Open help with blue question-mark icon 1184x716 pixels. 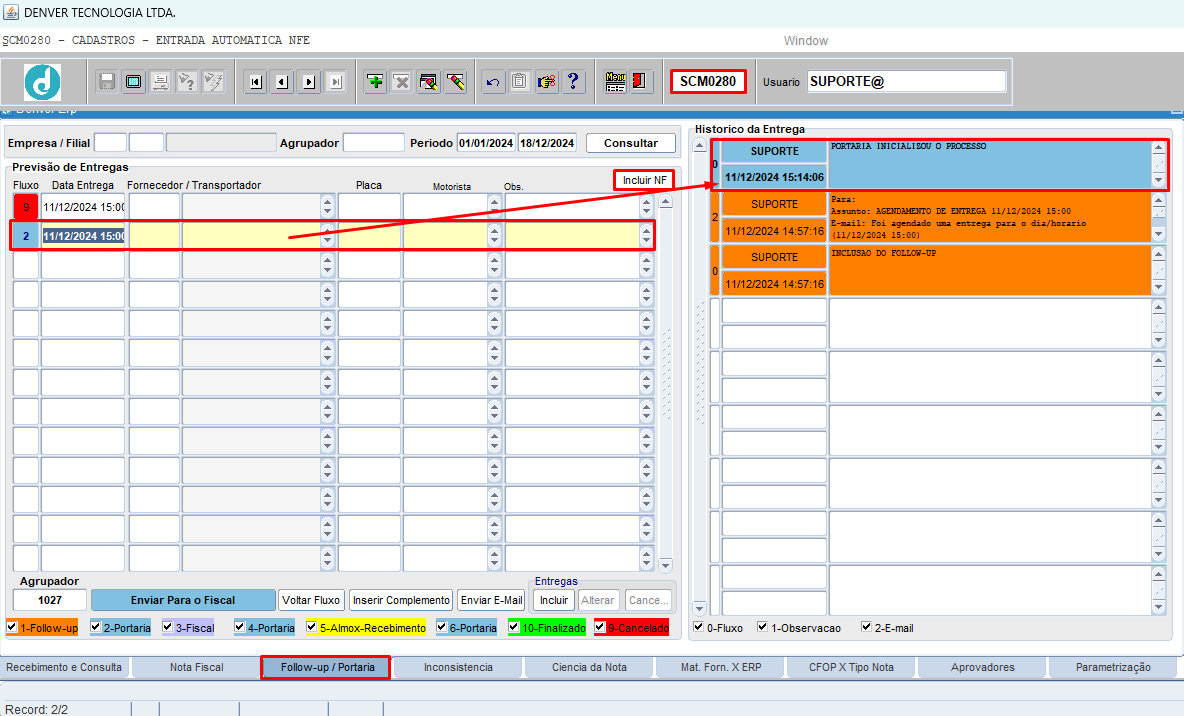point(573,82)
